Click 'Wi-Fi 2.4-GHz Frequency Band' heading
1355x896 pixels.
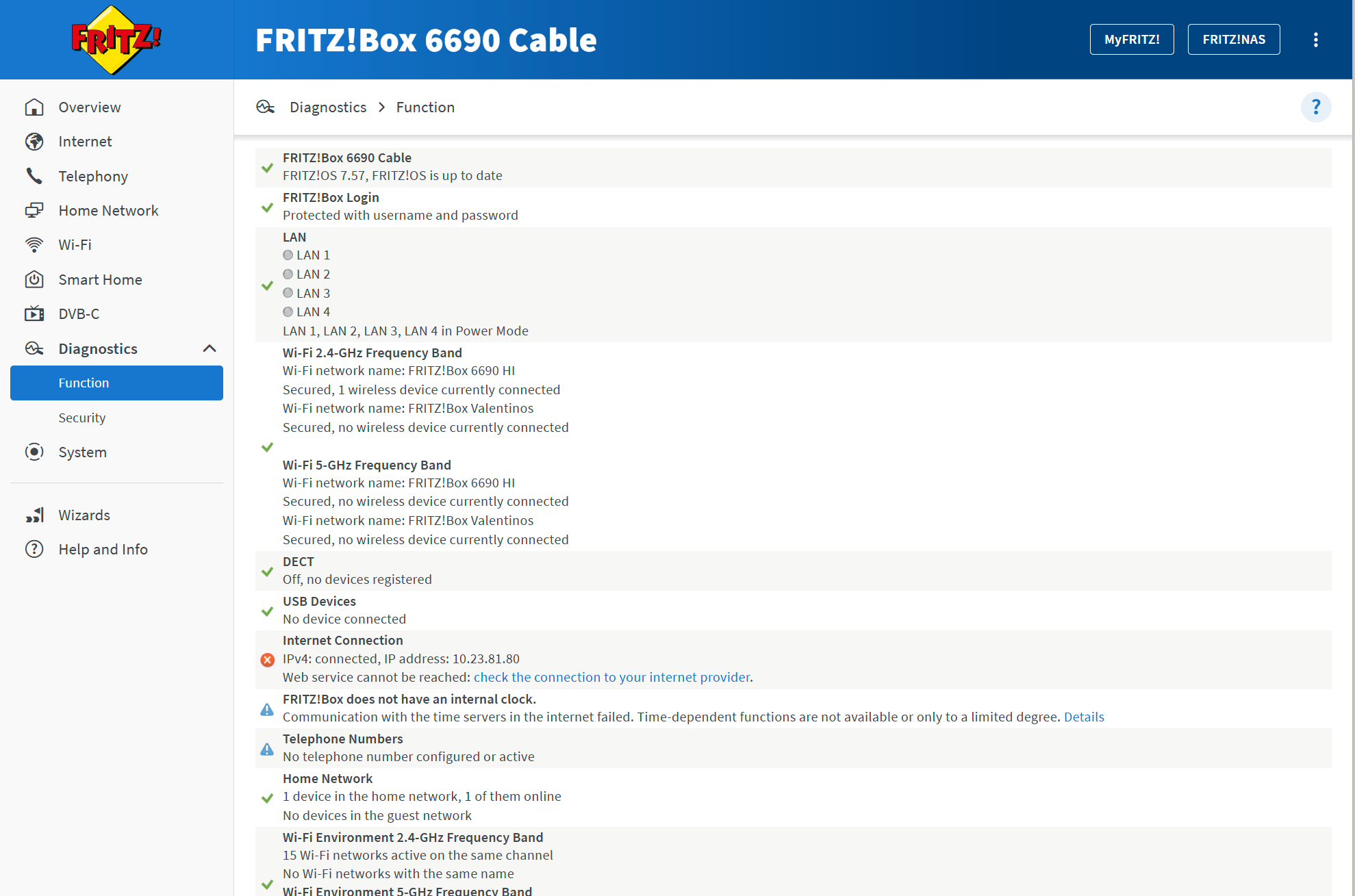pyautogui.click(x=372, y=353)
